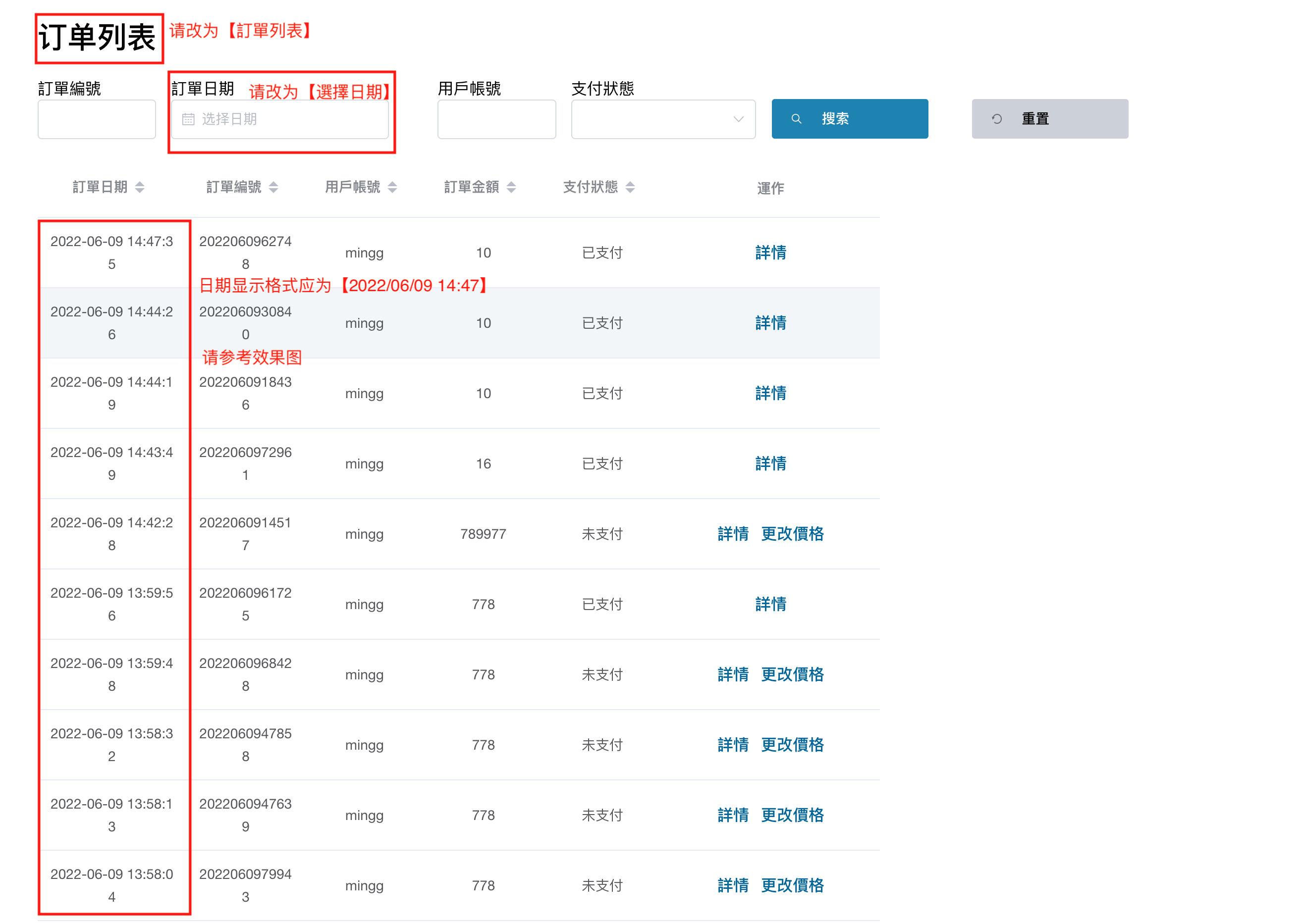Select date cell 2022-06-09 14:43:49
1304x924 pixels.
(x=111, y=463)
